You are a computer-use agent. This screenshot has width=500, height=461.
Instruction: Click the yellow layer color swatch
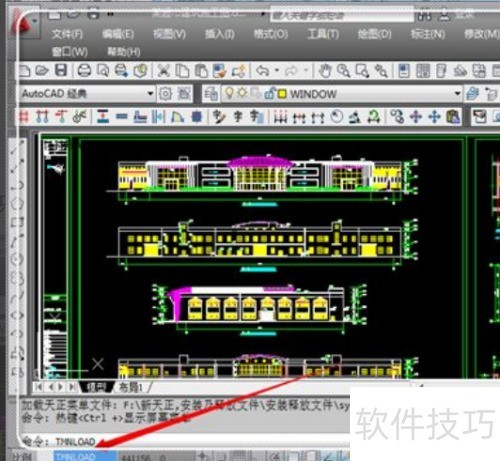pos(282,94)
